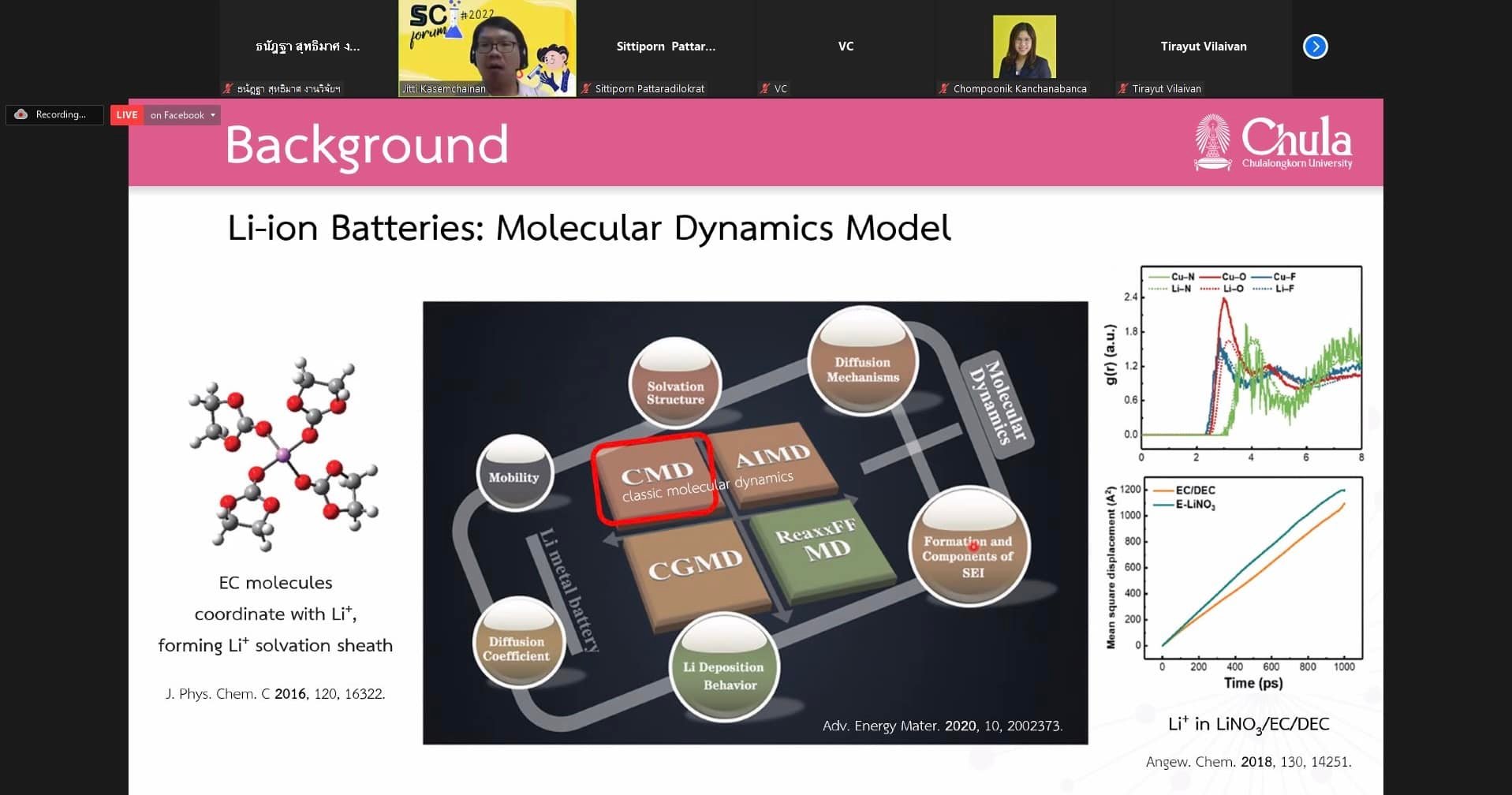Click the 'Li metal battery' label in diagram
Screen dimensions: 1512x795
pyautogui.click(x=569, y=590)
